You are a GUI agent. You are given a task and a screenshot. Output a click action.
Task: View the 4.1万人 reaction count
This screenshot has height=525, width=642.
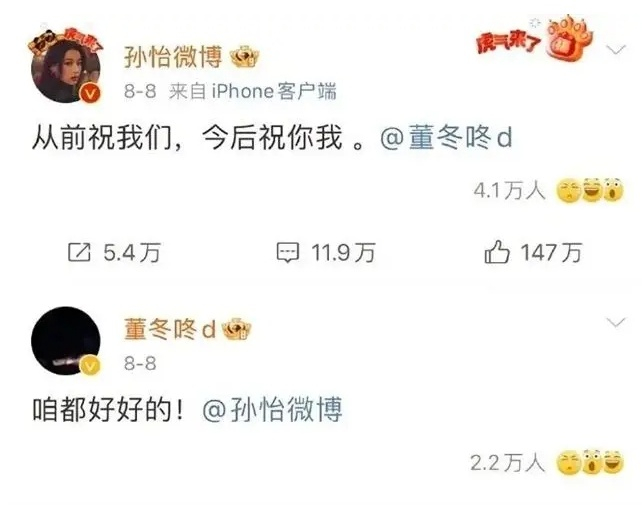(x=509, y=191)
